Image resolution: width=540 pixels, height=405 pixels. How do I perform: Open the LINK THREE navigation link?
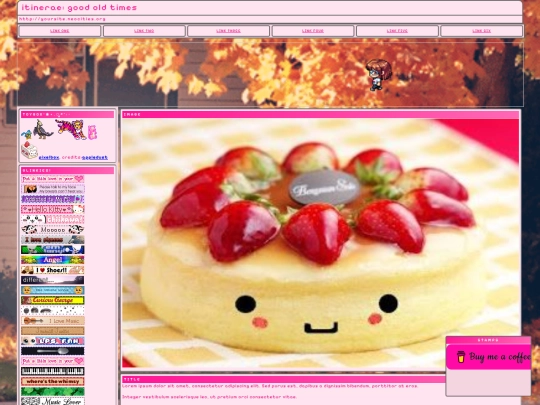[228, 31]
